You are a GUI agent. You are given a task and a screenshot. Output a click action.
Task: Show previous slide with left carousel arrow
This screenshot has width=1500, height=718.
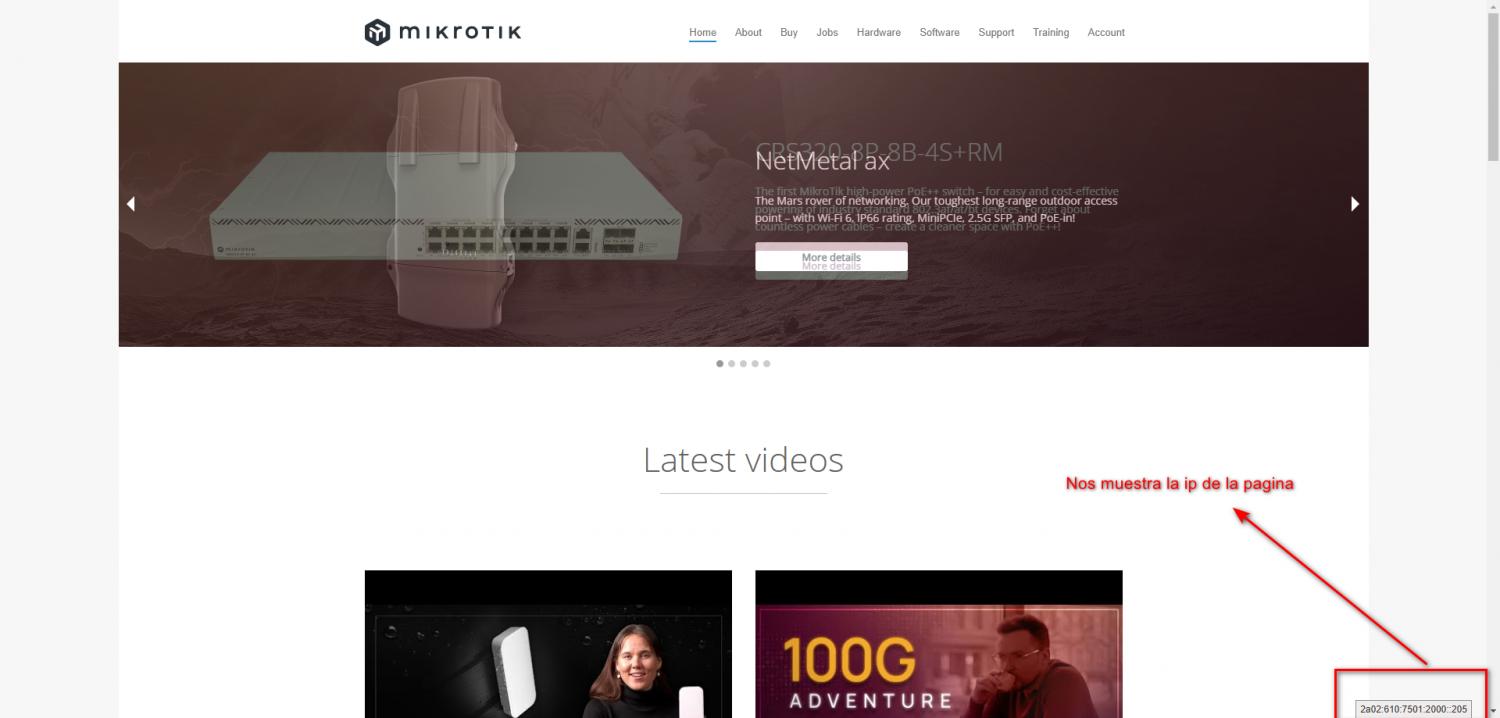(130, 204)
